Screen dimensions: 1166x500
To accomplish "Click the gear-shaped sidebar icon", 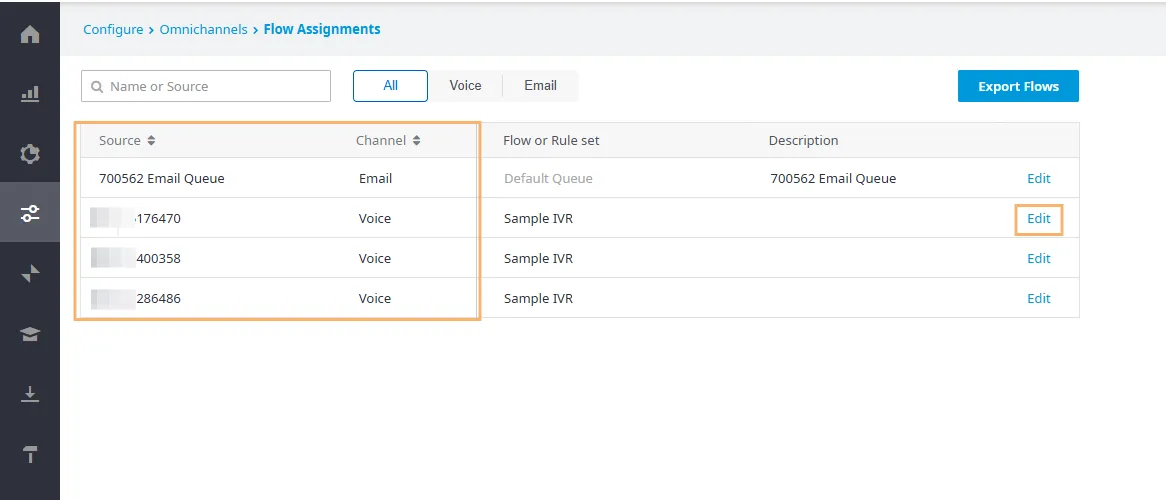I will tap(30, 154).
